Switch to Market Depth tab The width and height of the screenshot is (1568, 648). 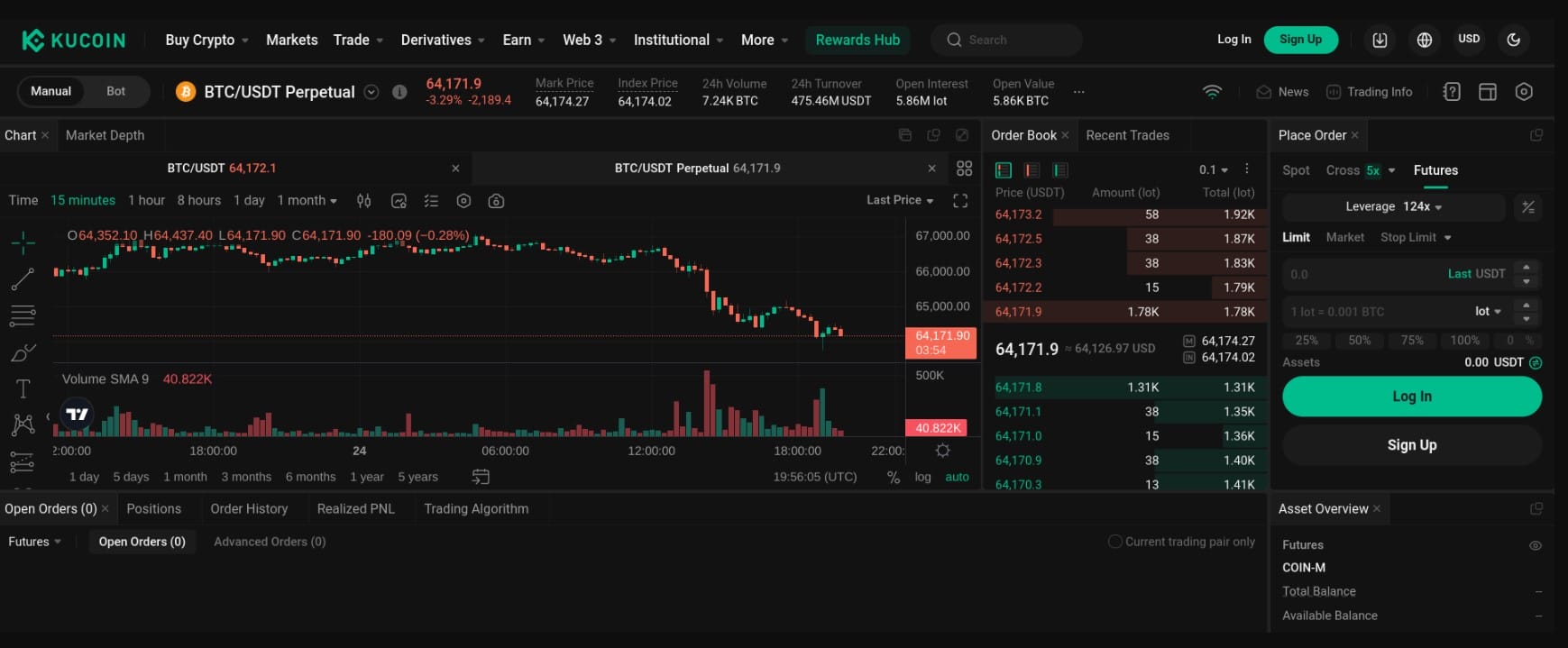105,135
